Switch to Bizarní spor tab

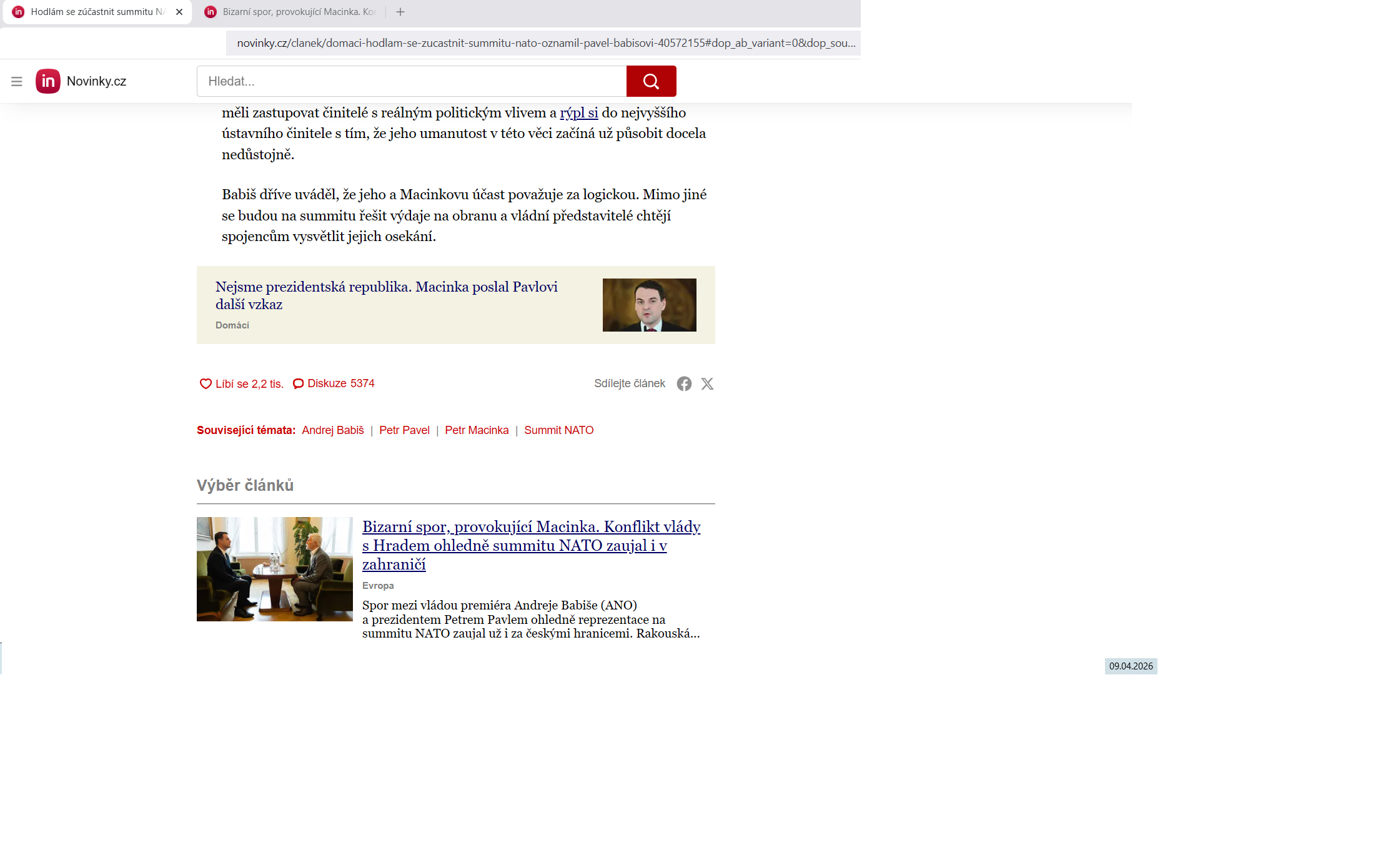pyautogui.click(x=294, y=12)
